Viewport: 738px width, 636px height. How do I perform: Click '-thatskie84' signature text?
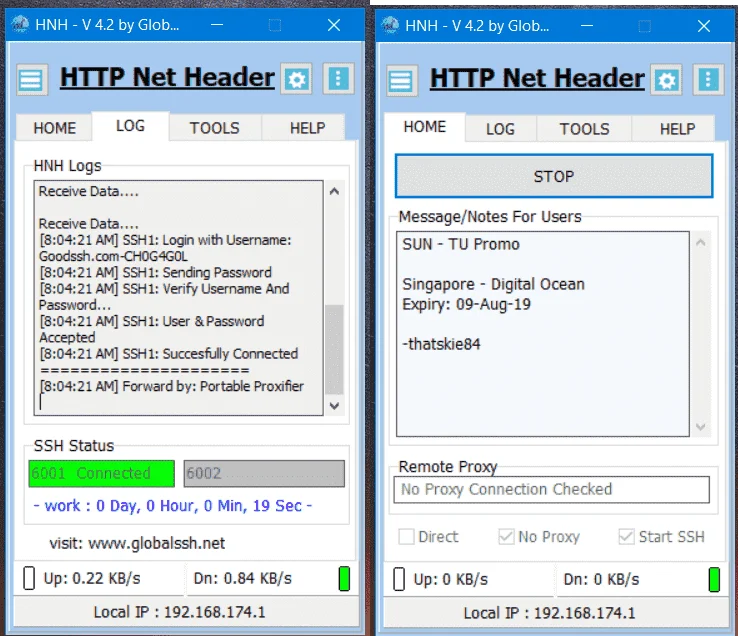point(441,344)
